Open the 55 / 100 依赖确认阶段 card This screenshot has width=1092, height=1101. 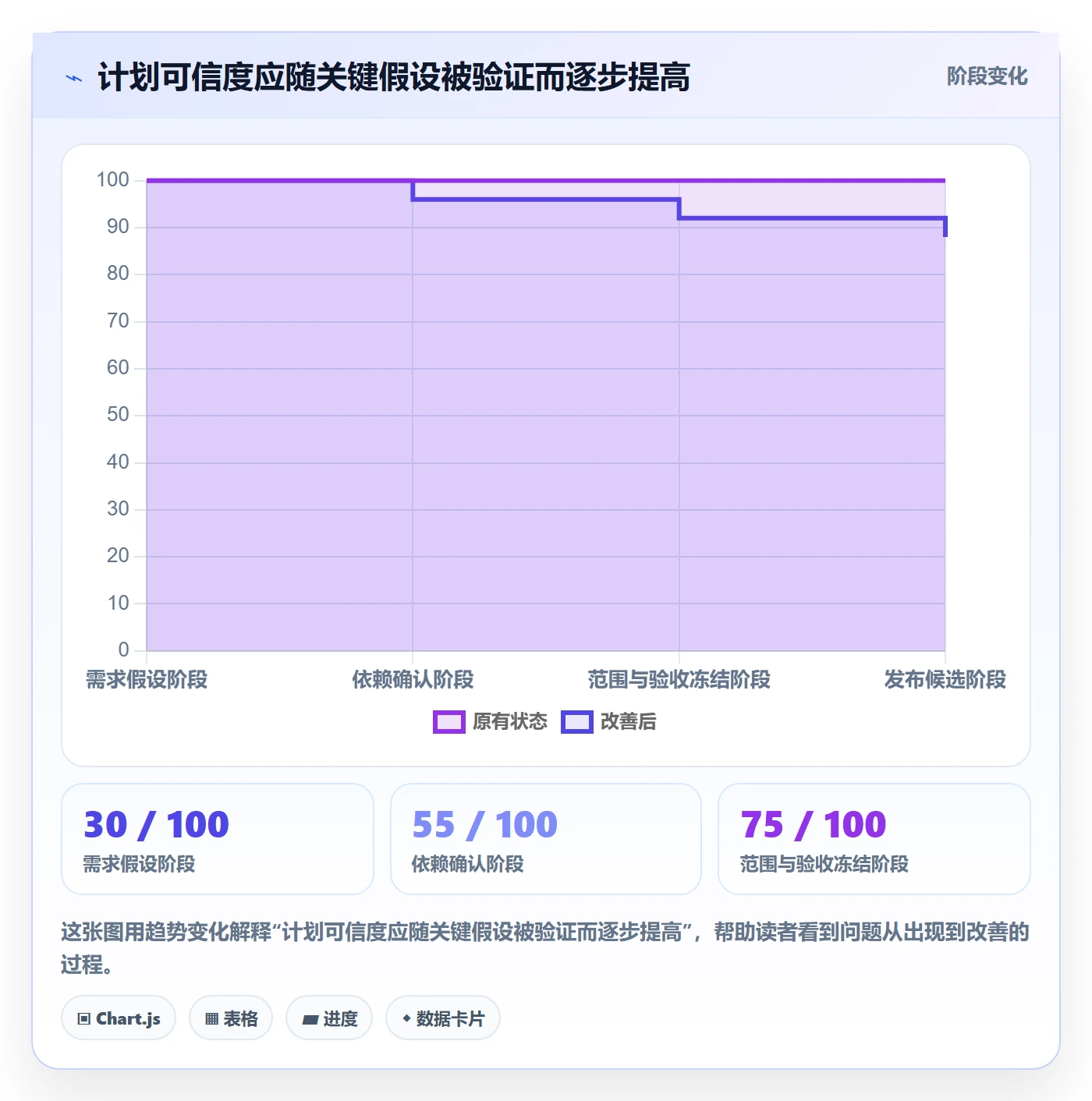click(x=546, y=839)
